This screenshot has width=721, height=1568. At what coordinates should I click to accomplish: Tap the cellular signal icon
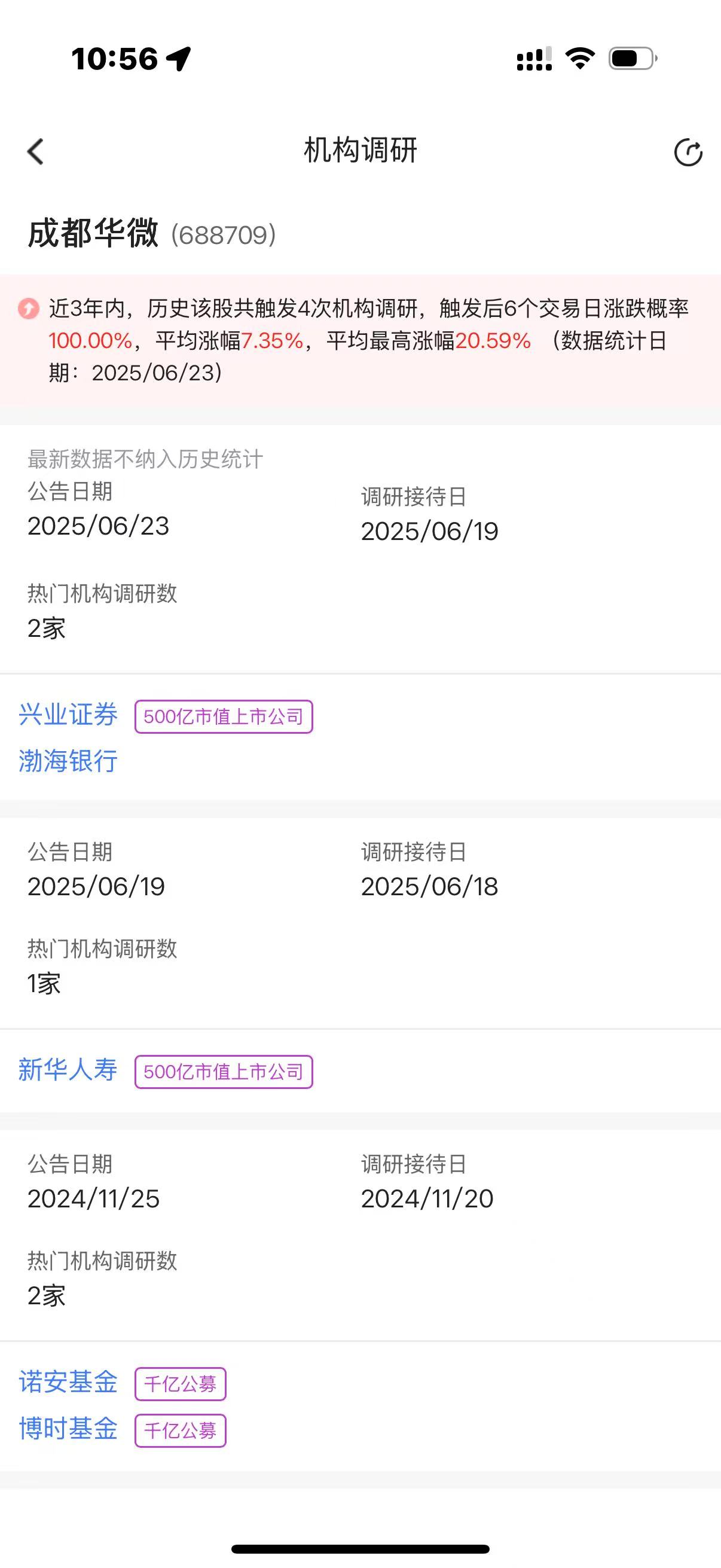point(534,59)
